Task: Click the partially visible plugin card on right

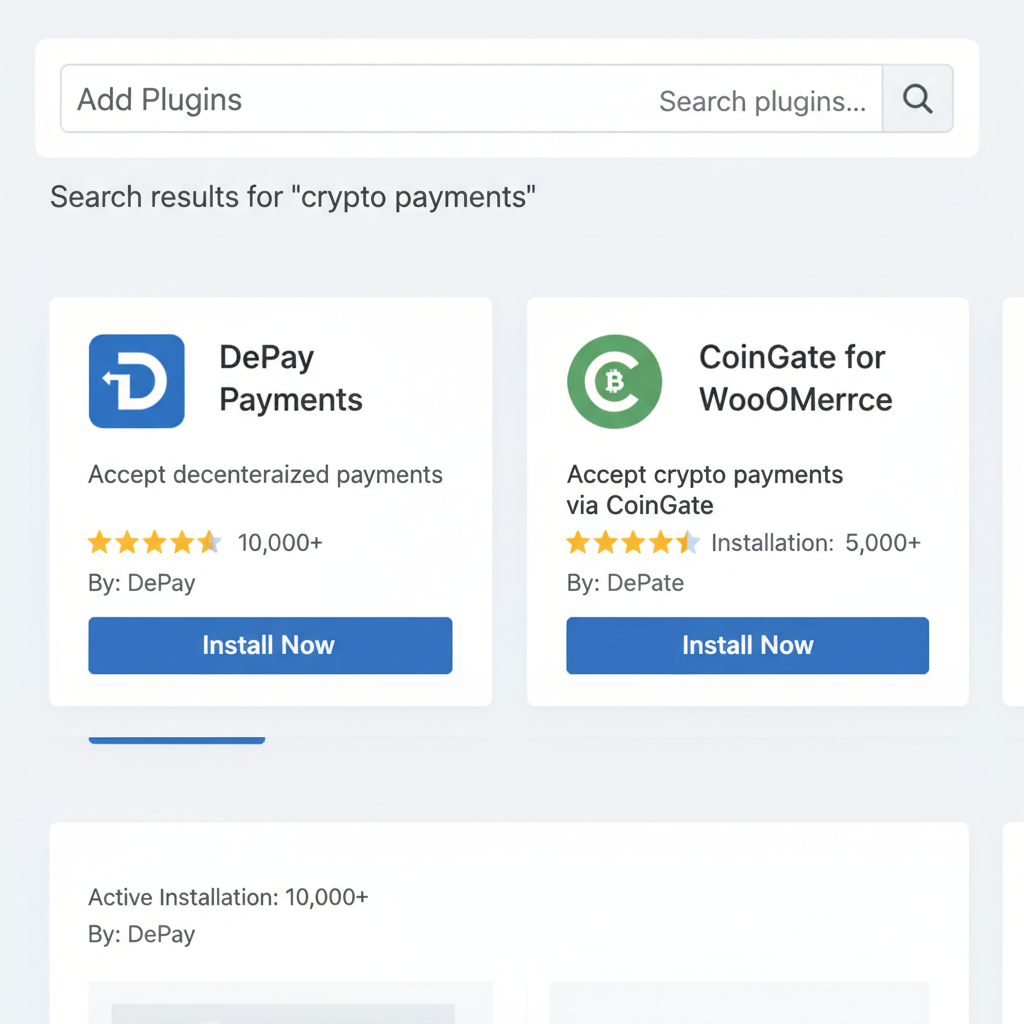Action: point(1014,500)
